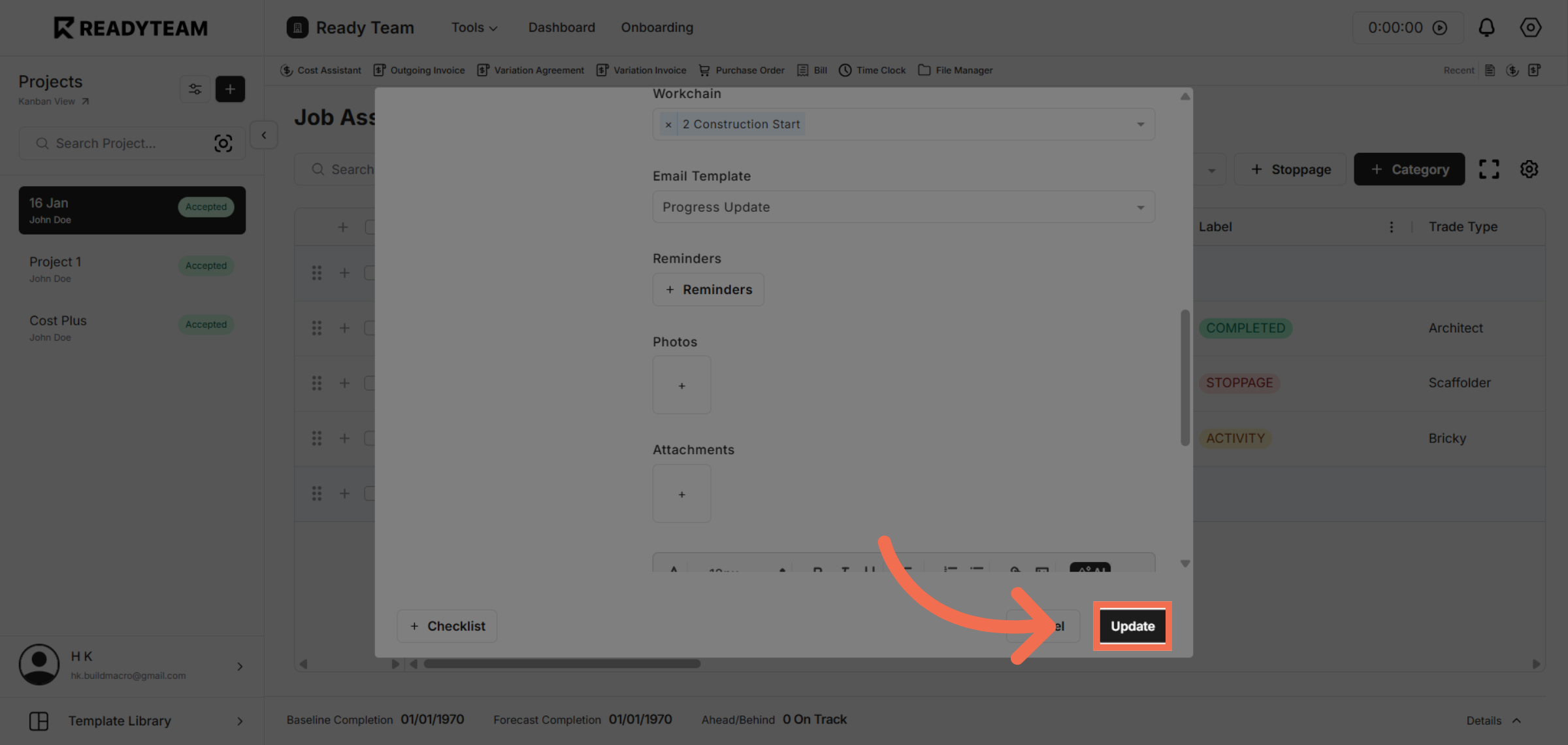1568x745 pixels.
Task: Collapse the projects sidebar chevron
Action: (x=264, y=135)
